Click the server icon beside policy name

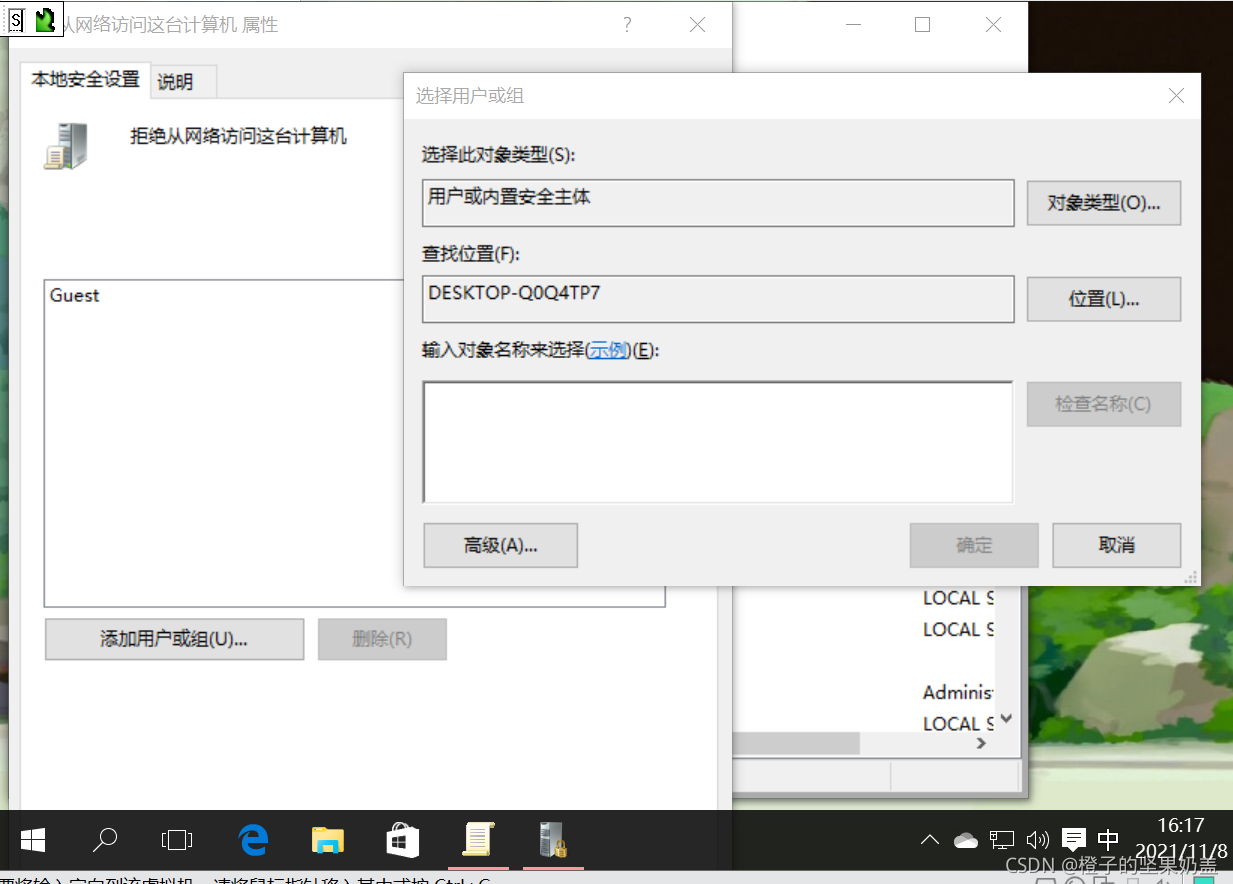tap(67, 145)
